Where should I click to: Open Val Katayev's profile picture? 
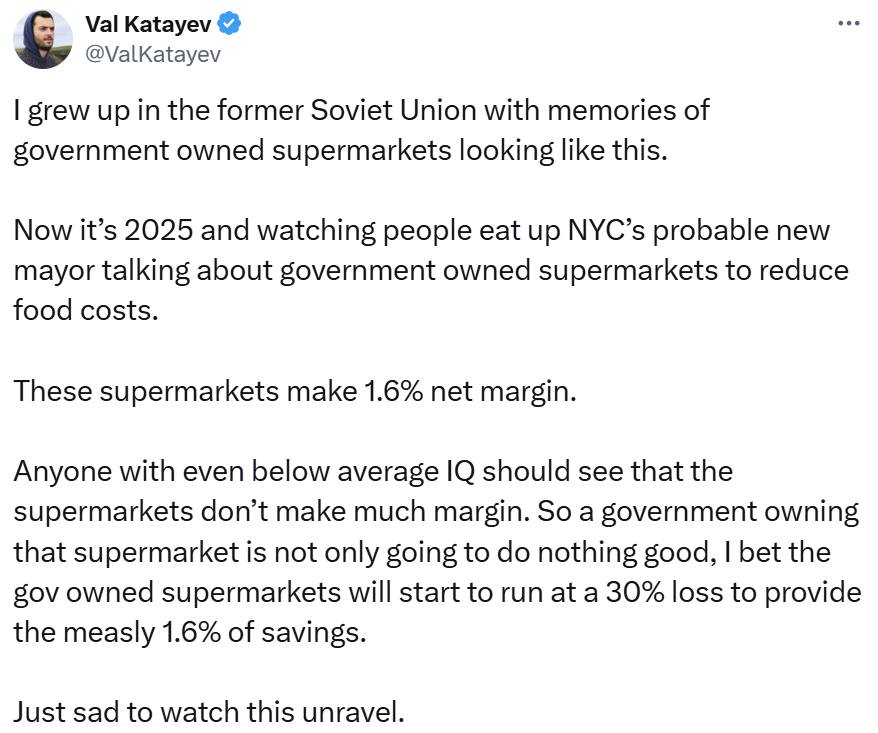(43, 39)
